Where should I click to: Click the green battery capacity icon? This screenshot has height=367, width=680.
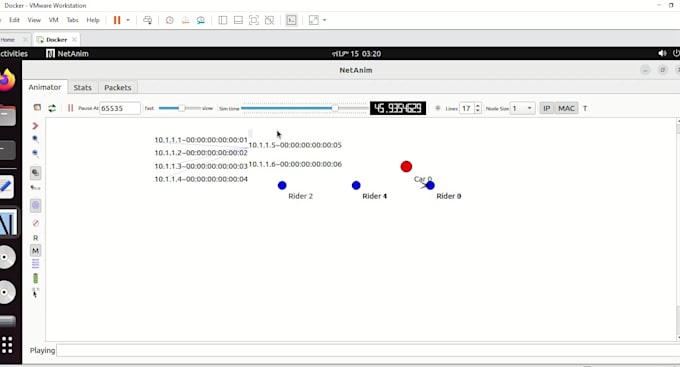pyautogui.click(x=36, y=278)
